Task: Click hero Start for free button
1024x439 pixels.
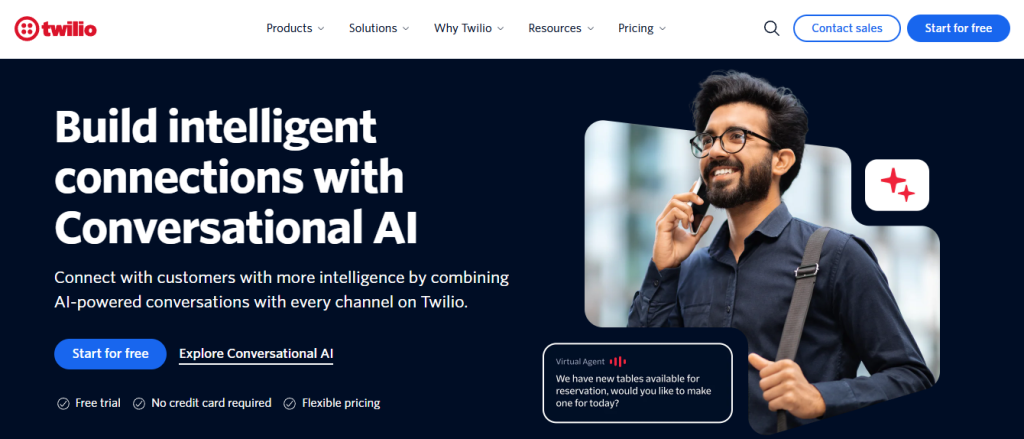Action: 110,354
